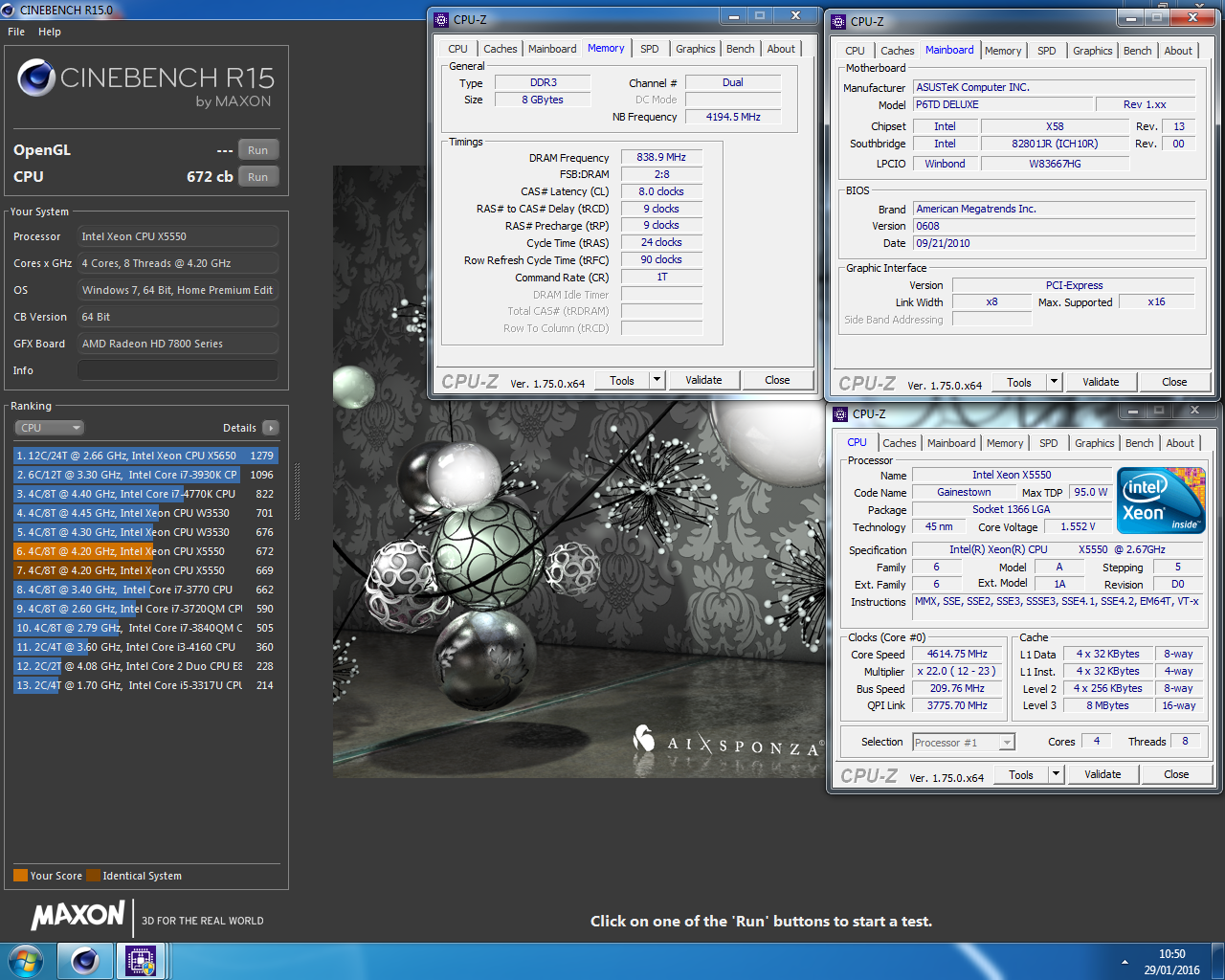Switch to Caches tab in Memory window
Image resolution: width=1225 pixels, height=980 pixels.
click(500, 49)
